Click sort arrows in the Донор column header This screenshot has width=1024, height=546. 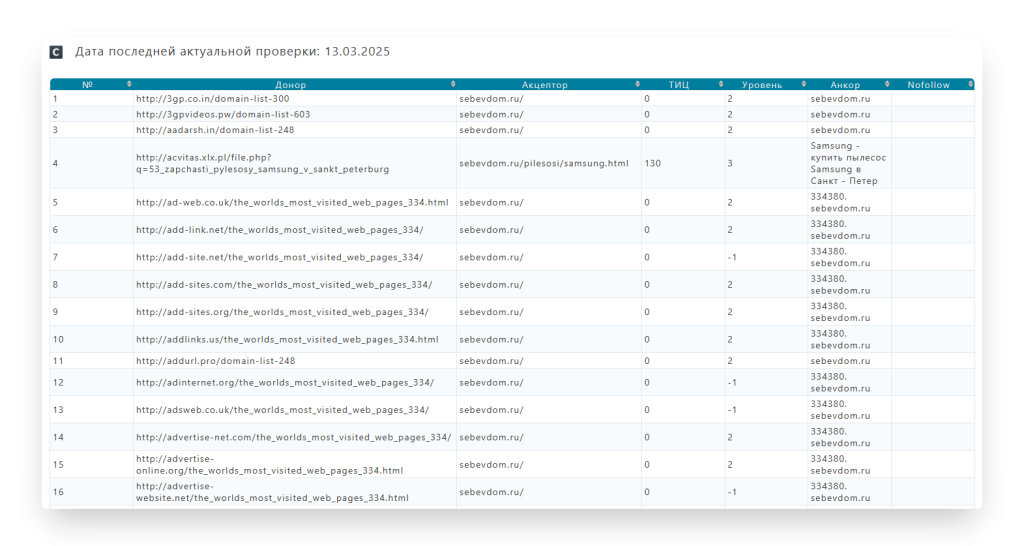(x=452, y=85)
